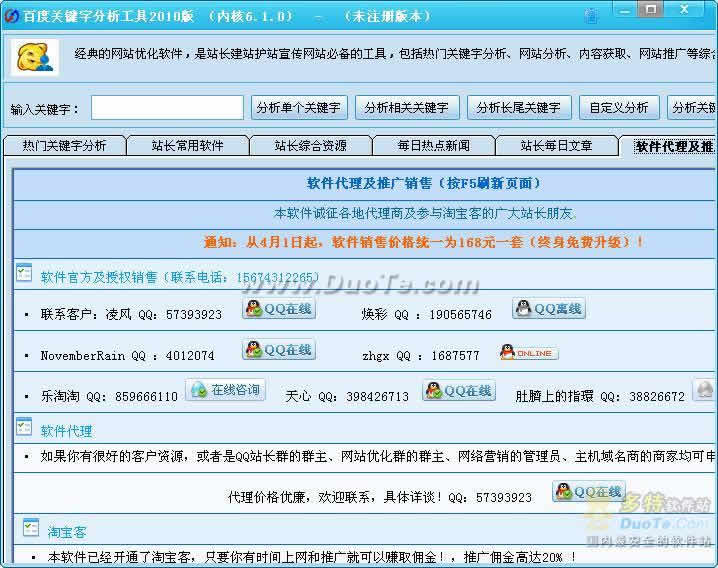
Task: Click the text 焕彩 QQ: 190565746
Action: click(x=427, y=314)
